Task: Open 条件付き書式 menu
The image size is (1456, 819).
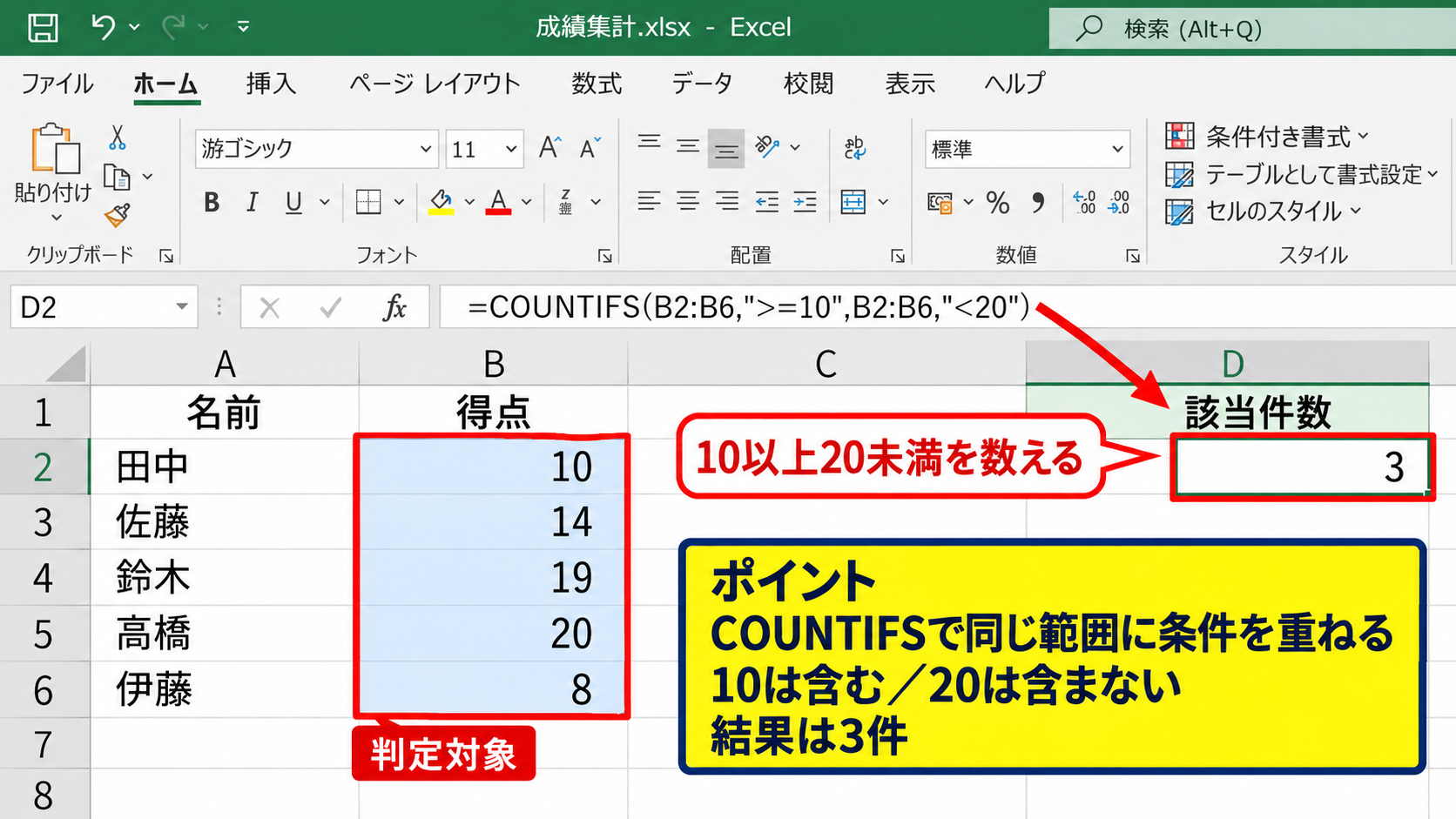Action: (1267, 137)
